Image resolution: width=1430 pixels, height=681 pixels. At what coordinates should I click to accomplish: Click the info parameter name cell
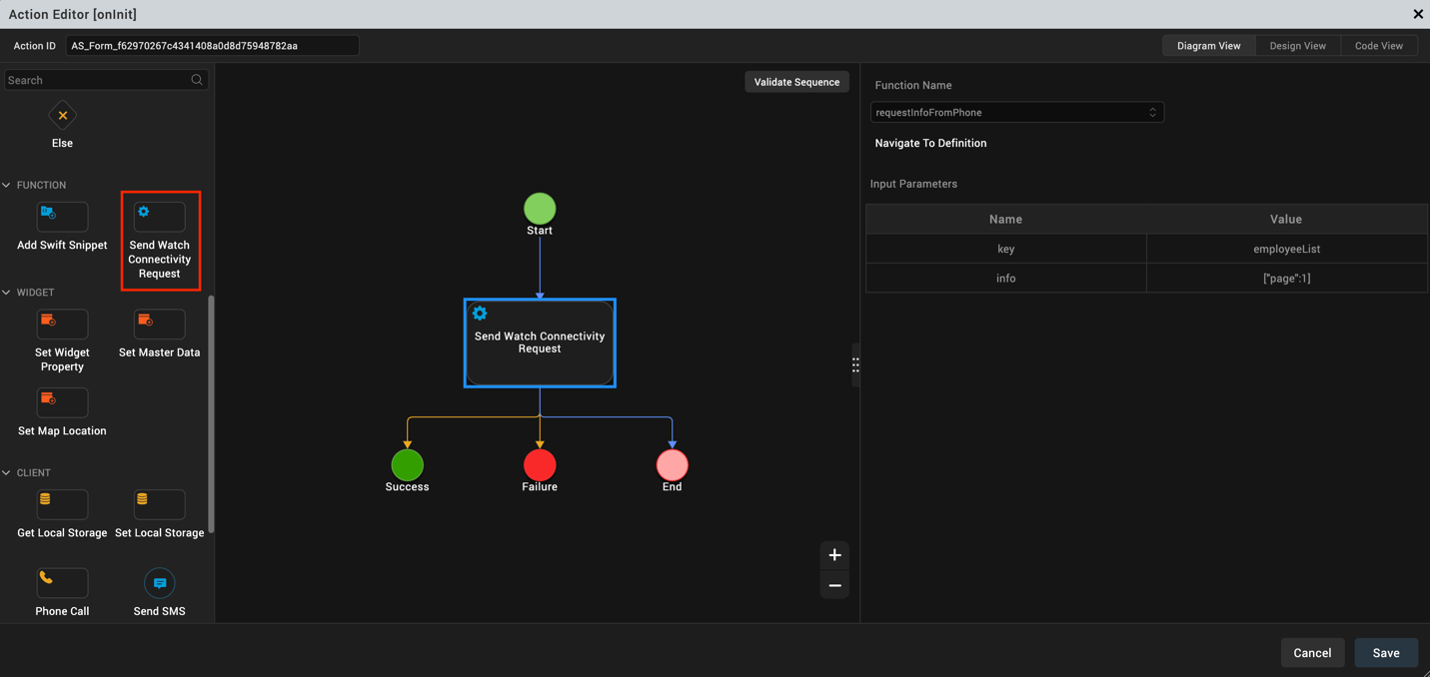click(1006, 278)
